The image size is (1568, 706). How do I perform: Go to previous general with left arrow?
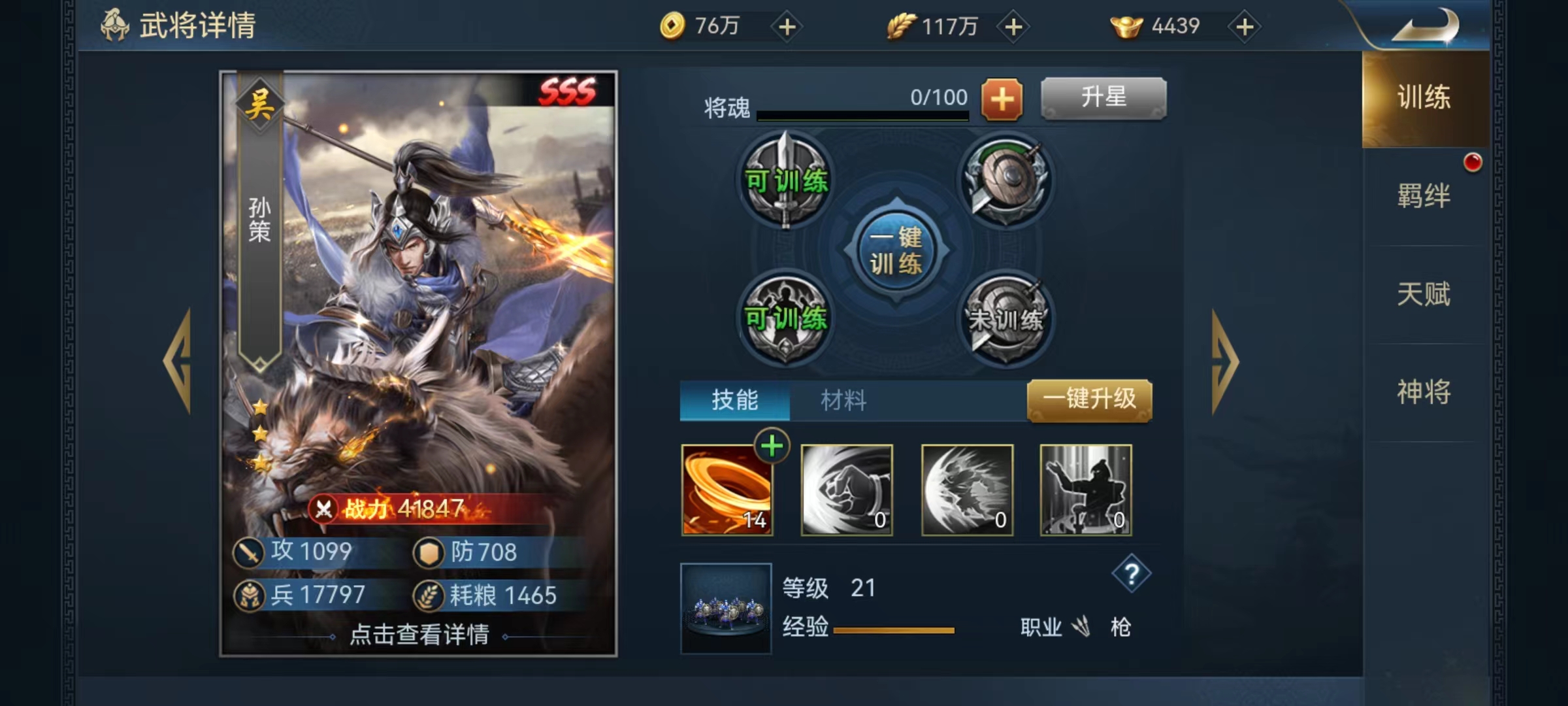pyautogui.click(x=177, y=361)
